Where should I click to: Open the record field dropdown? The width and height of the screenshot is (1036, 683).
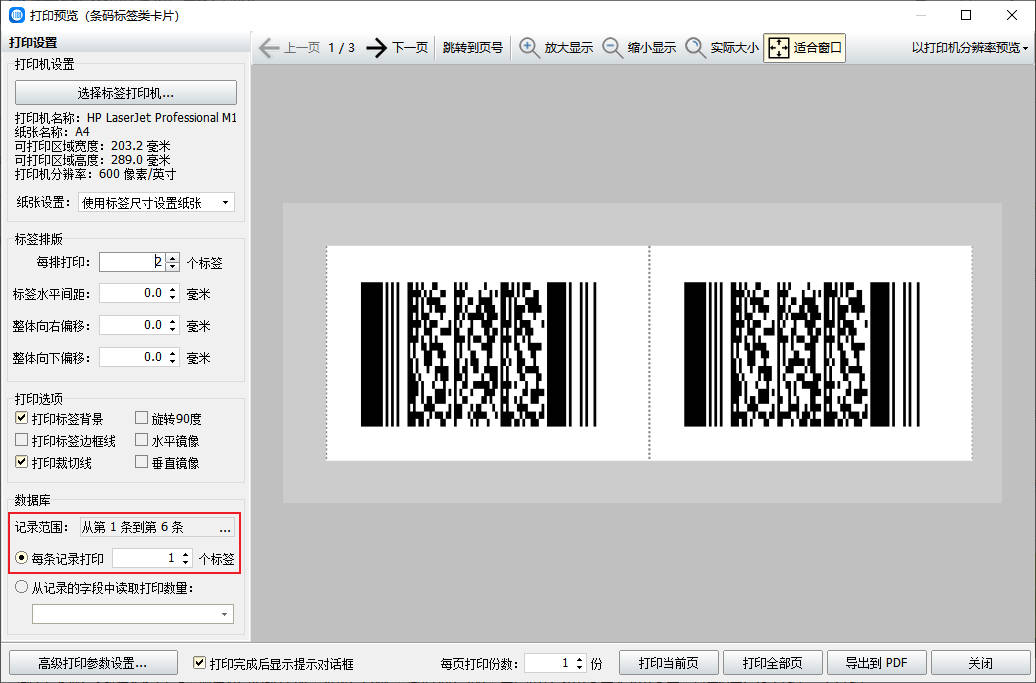(x=133, y=613)
